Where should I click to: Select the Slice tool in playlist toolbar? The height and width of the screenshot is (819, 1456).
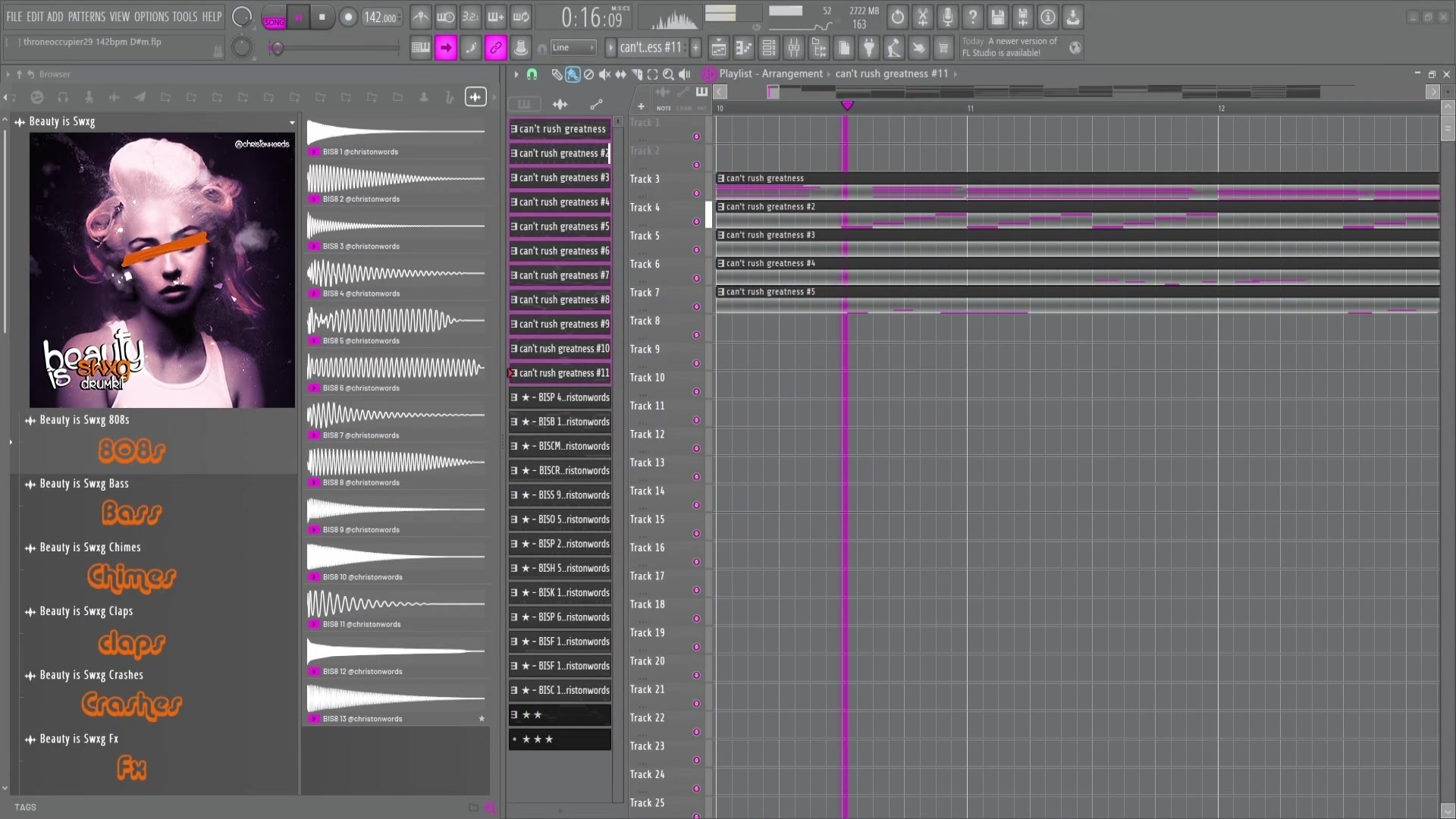636,74
